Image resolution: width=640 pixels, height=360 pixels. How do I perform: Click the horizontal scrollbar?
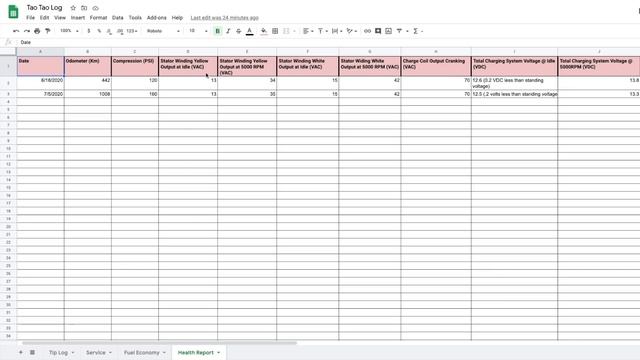pos(159,343)
